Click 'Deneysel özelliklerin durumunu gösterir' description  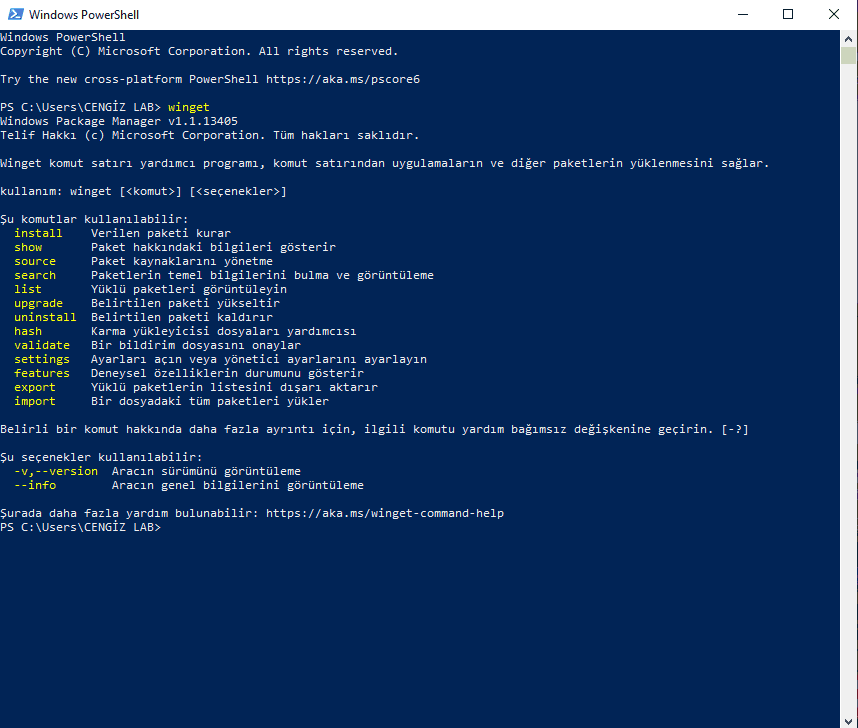point(227,373)
